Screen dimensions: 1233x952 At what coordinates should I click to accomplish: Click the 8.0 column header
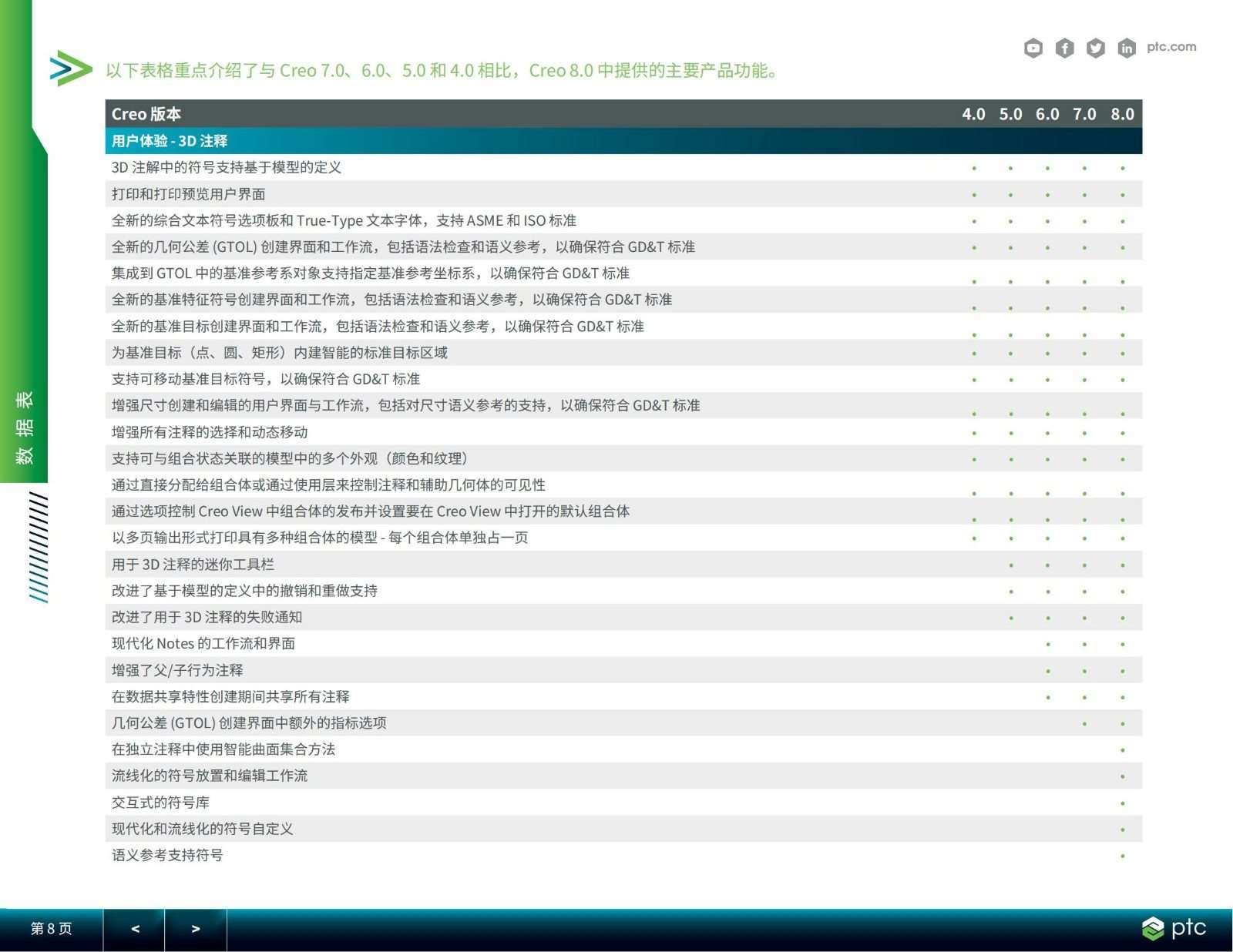1122,114
